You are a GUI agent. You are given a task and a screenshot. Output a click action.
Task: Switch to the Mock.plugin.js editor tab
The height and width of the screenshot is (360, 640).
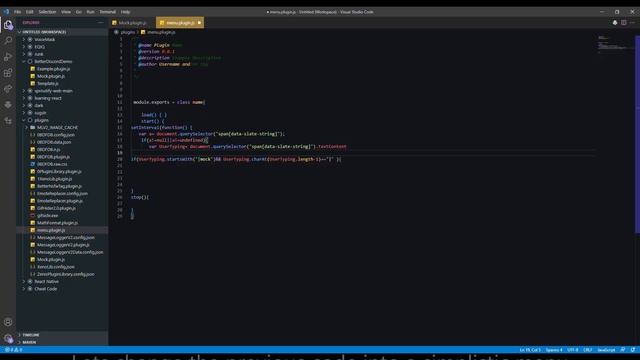coord(132,23)
